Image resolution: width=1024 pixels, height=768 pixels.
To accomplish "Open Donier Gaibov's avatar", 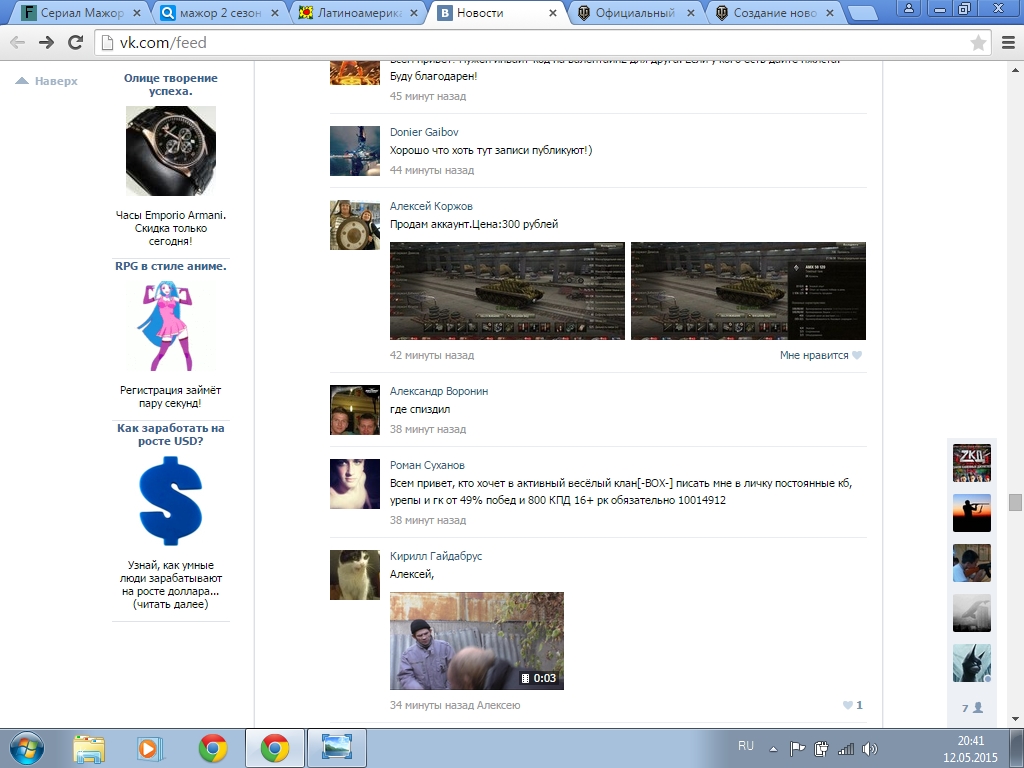I will [x=355, y=151].
